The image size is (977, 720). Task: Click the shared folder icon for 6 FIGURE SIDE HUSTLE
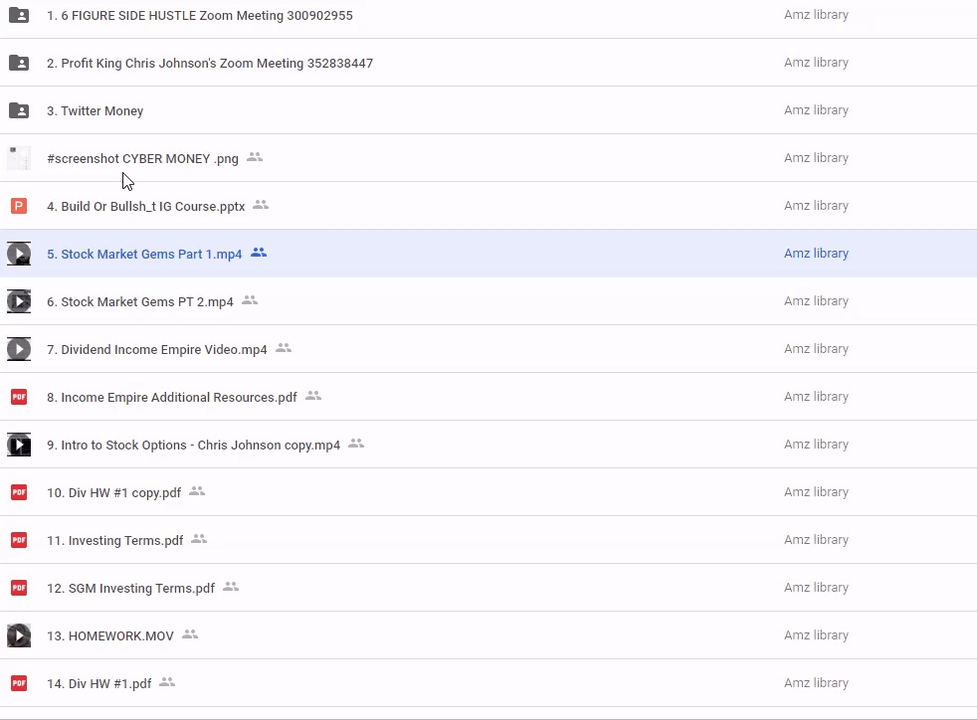click(18, 15)
